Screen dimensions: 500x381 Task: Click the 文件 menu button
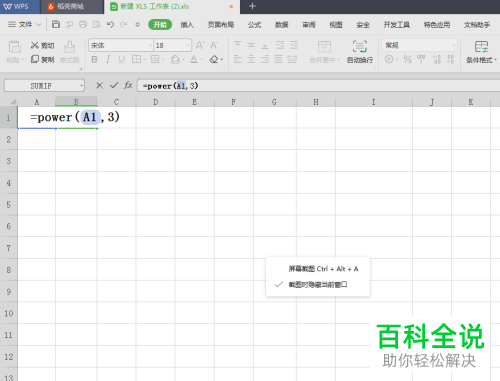(x=25, y=25)
